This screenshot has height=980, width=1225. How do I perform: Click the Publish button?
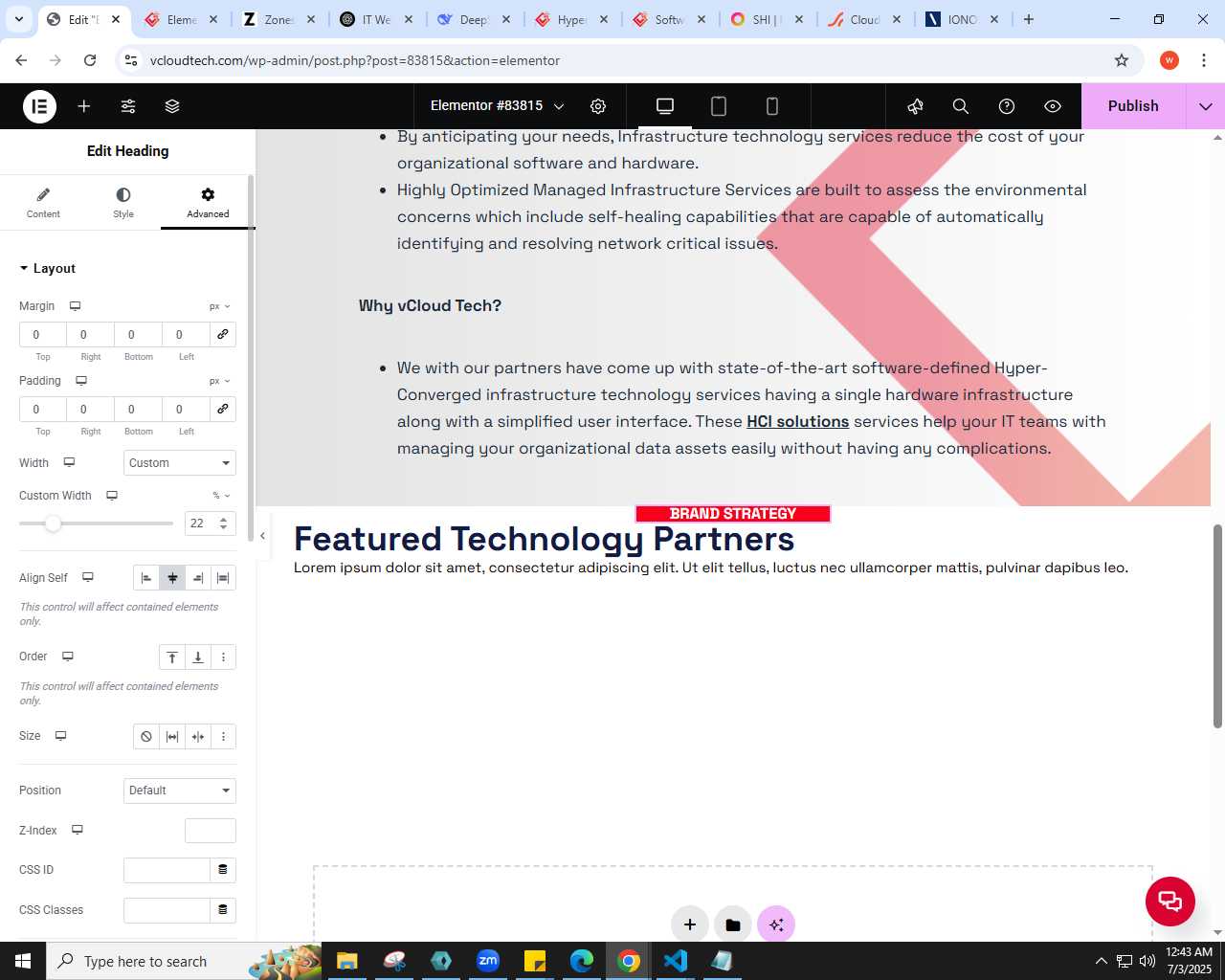[1133, 106]
